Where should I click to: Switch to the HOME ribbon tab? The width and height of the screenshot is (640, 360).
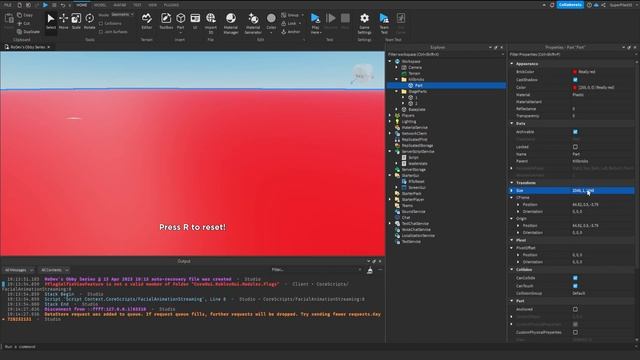[82, 5]
